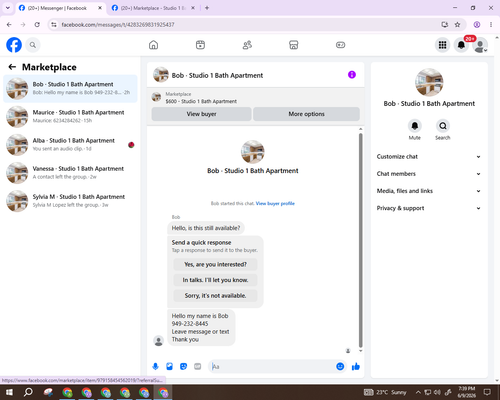The width and height of the screenshot is (500, 400).
Task: Click the back arrow beside Marketplace
Action: [x=12, y=67]
